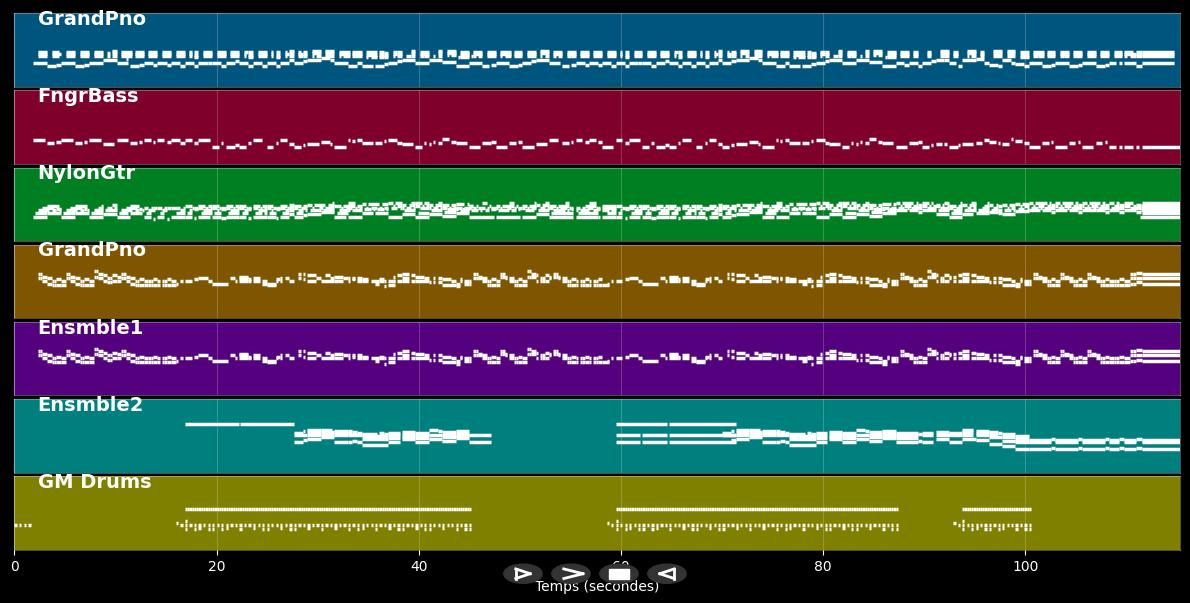Select the Ensmble1 track label
Screen dimensions: 1190x603
point(90,328)
